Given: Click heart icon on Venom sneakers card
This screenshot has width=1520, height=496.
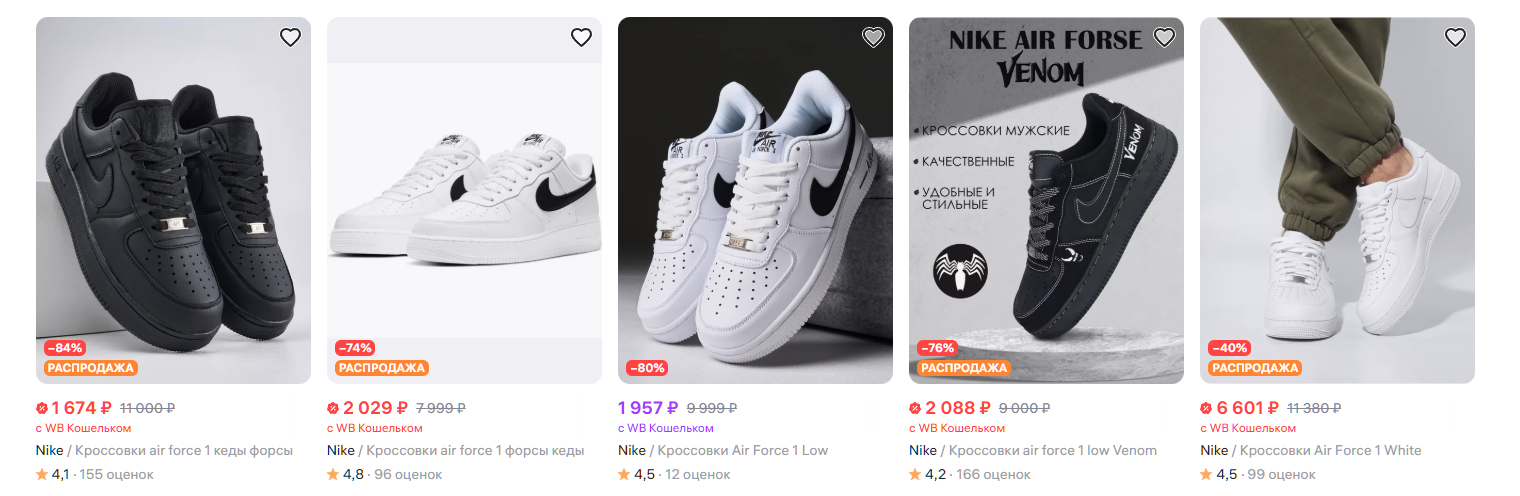Looking at the screenshot, I should (1164, 38).
